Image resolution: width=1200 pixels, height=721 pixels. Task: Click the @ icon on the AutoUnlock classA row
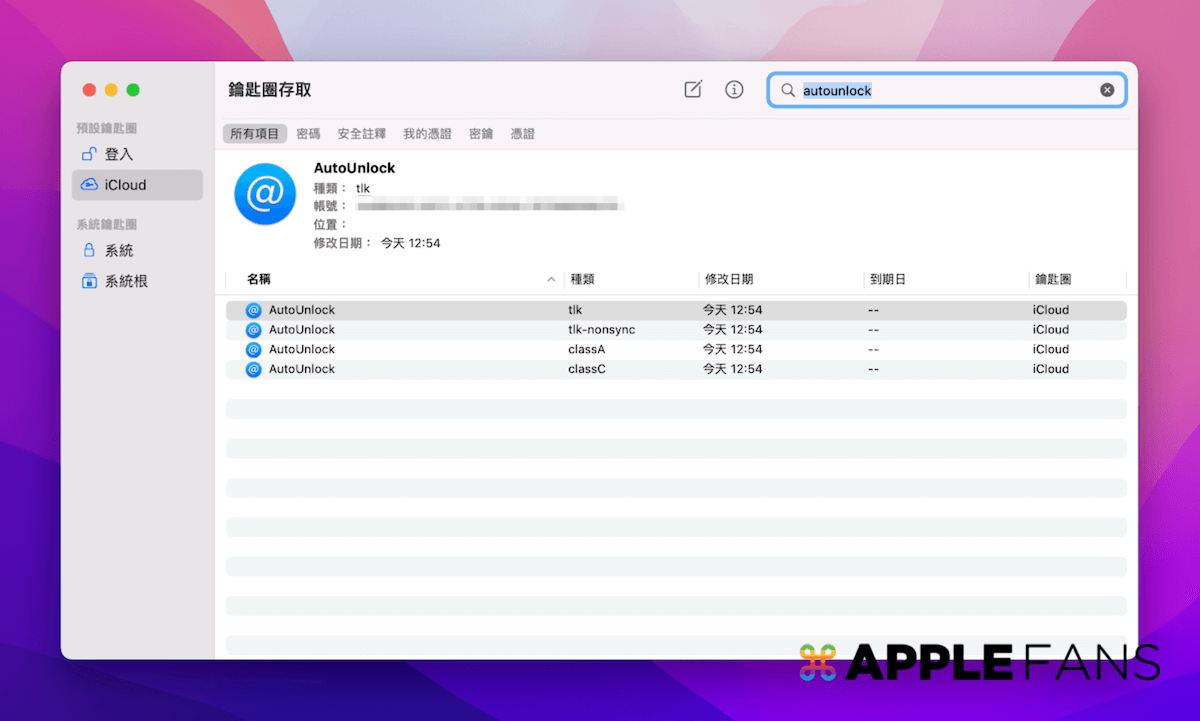(253, 349)
